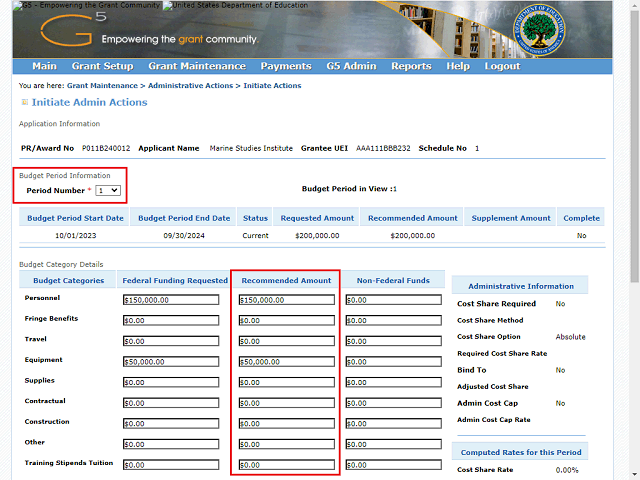This screenshot has height=480, width=640.
Task: Click the small icon beside Initiate Admin Actions
Action: 24,102
